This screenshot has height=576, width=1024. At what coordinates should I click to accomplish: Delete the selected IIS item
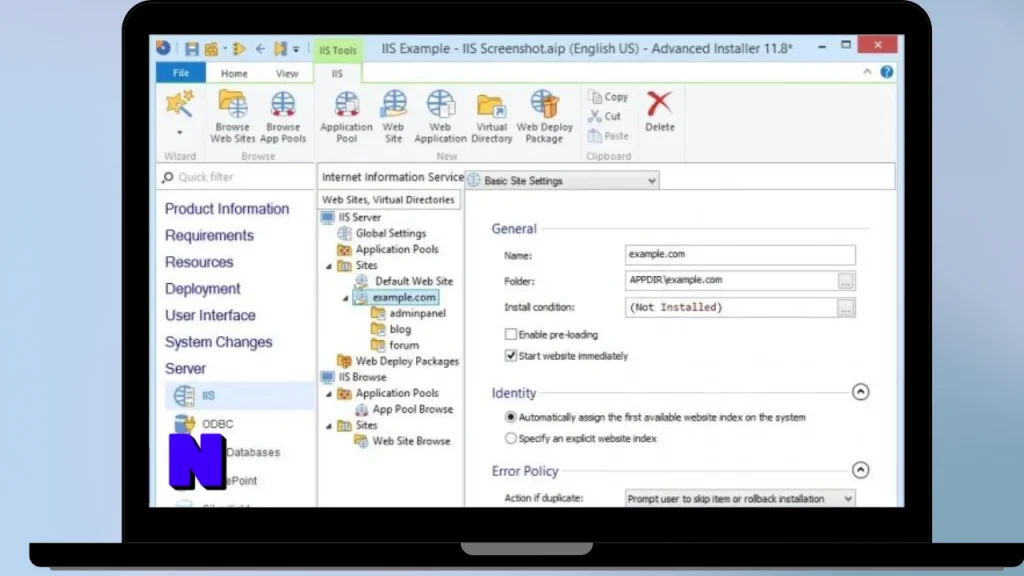[x=660, y=111]
